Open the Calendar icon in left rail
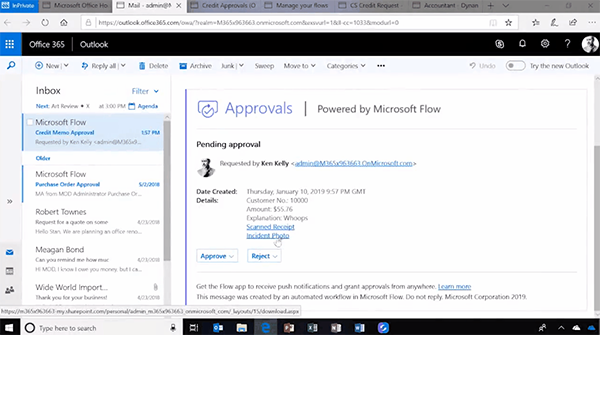This screenshot has height=420, width=600. click(10, 271)
